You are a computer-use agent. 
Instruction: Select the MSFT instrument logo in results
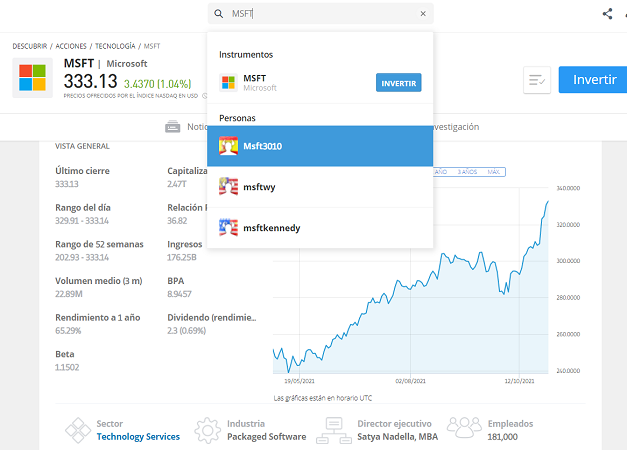click(228, 82)
